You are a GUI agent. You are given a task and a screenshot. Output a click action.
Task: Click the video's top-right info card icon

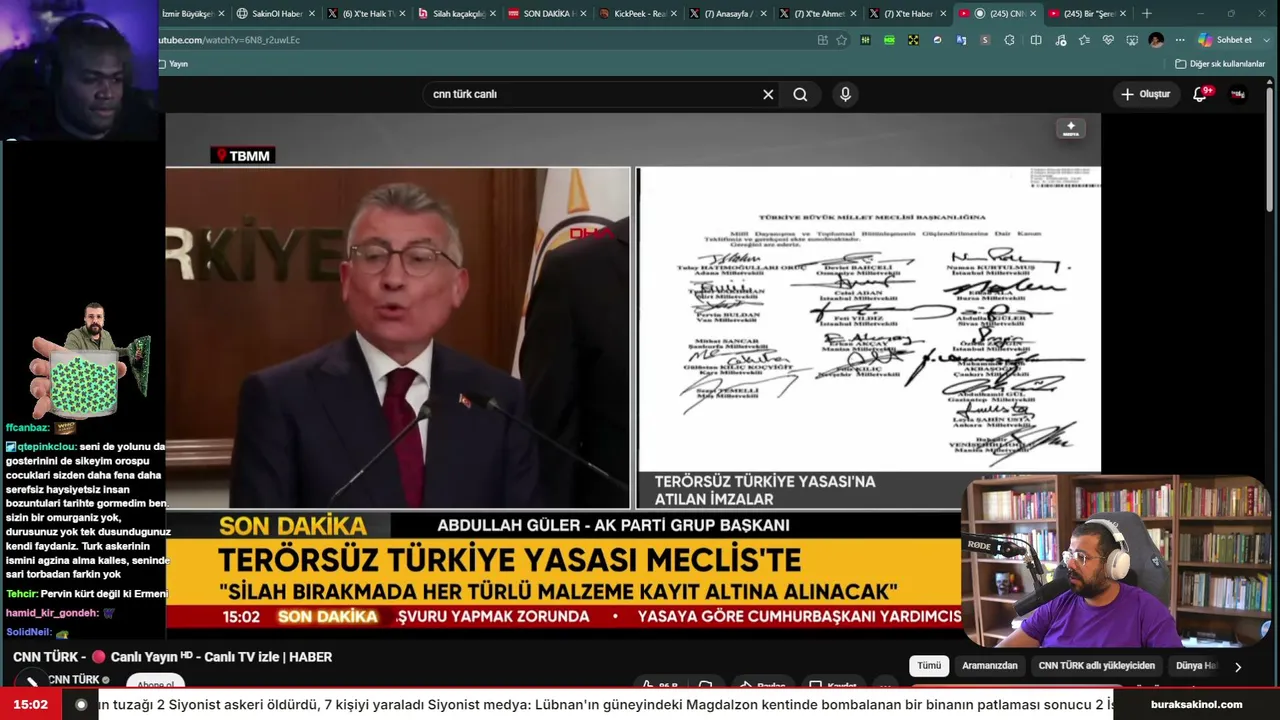[x=1071, y=129]
